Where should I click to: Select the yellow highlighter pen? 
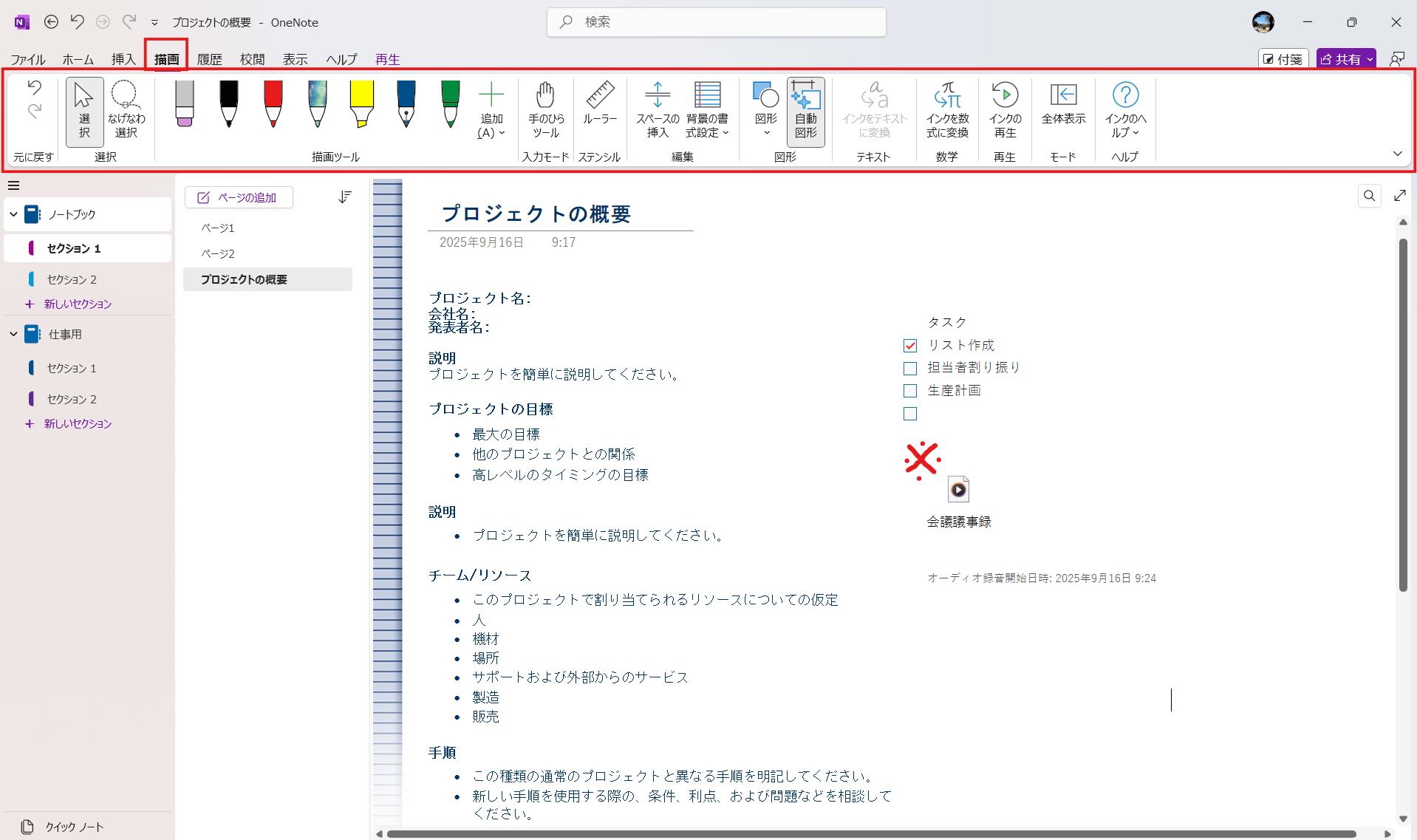point(361,103)
